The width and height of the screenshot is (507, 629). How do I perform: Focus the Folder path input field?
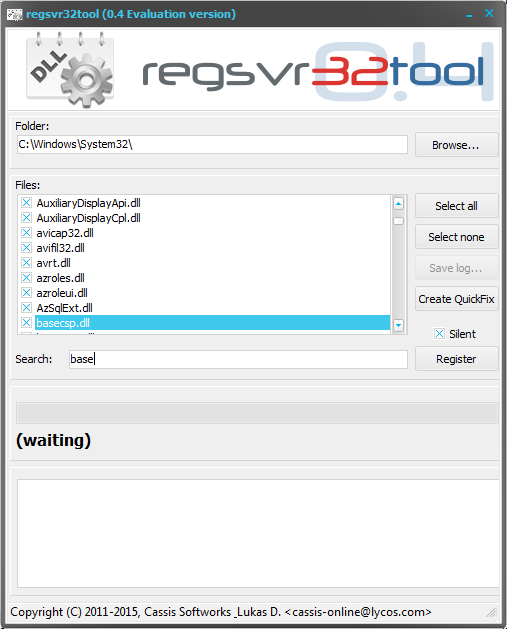tap(212, 144)
